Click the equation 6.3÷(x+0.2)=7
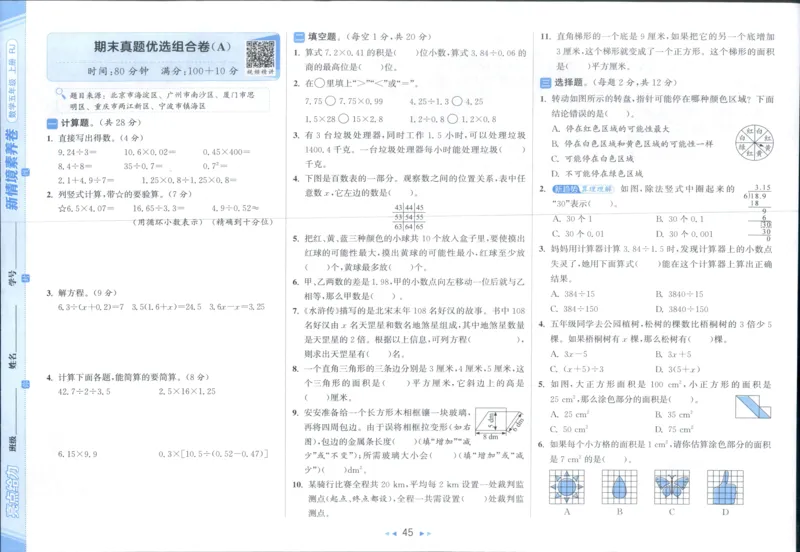The width and height of the screenshot is (800, 552). pos(91,307)
